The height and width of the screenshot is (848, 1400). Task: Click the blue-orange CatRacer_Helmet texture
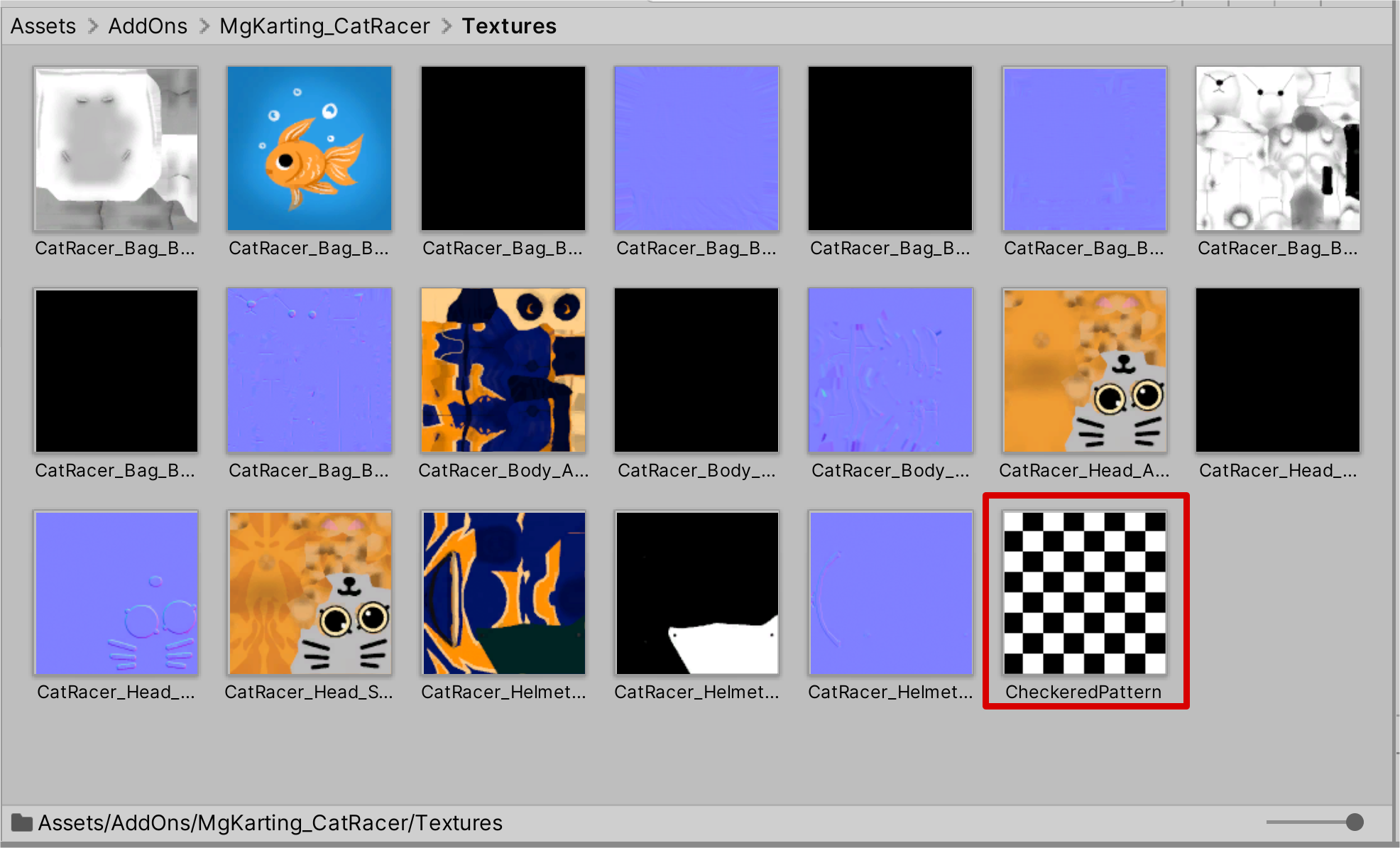[x=503, y=593]
